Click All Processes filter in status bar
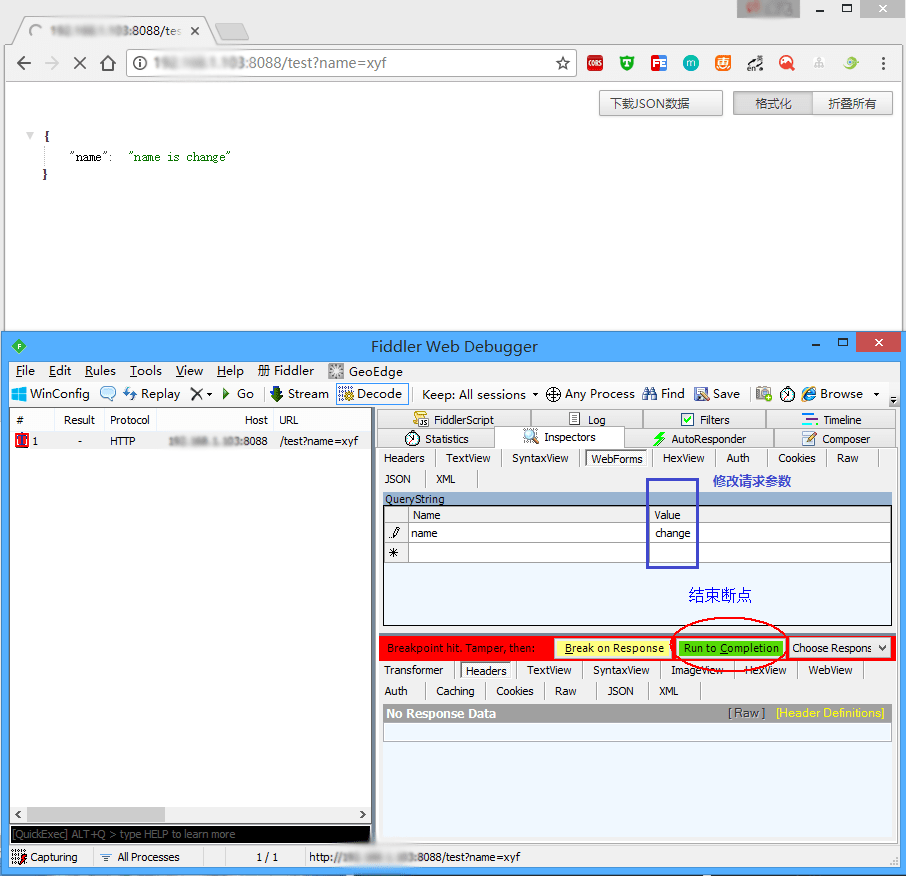Screen dimensions: 906x876 [x=140, y=857]
